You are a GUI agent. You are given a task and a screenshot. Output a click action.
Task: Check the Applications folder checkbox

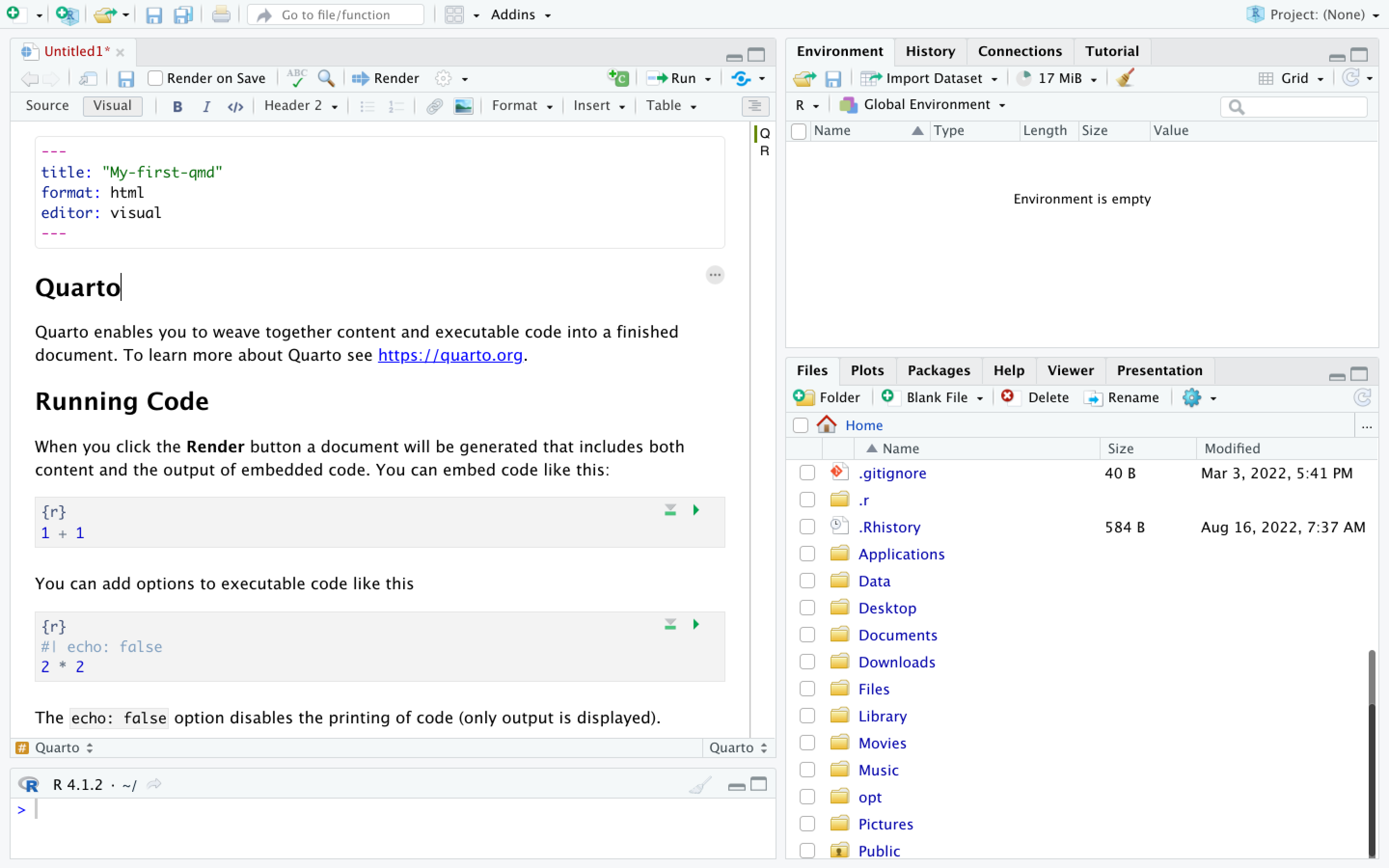click(807, 554)
